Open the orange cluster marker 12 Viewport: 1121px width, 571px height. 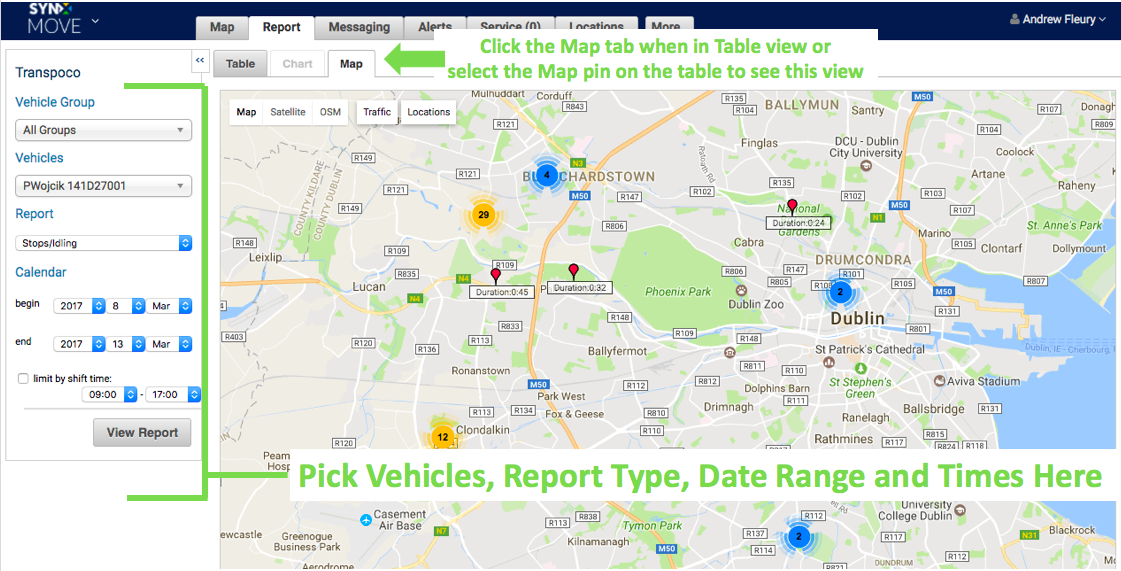point(443,437)
